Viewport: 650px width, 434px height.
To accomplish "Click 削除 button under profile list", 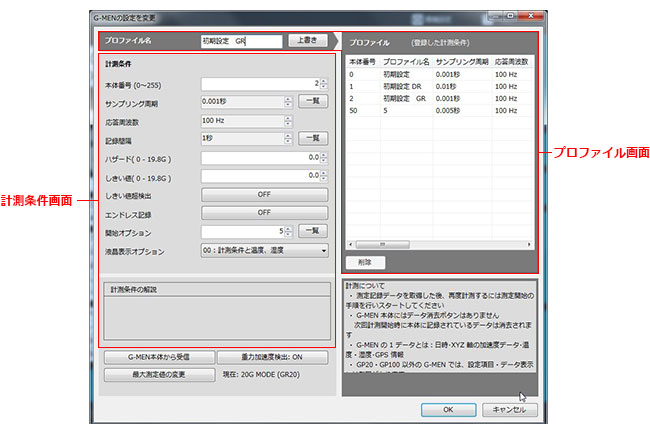I will point(363,262).
